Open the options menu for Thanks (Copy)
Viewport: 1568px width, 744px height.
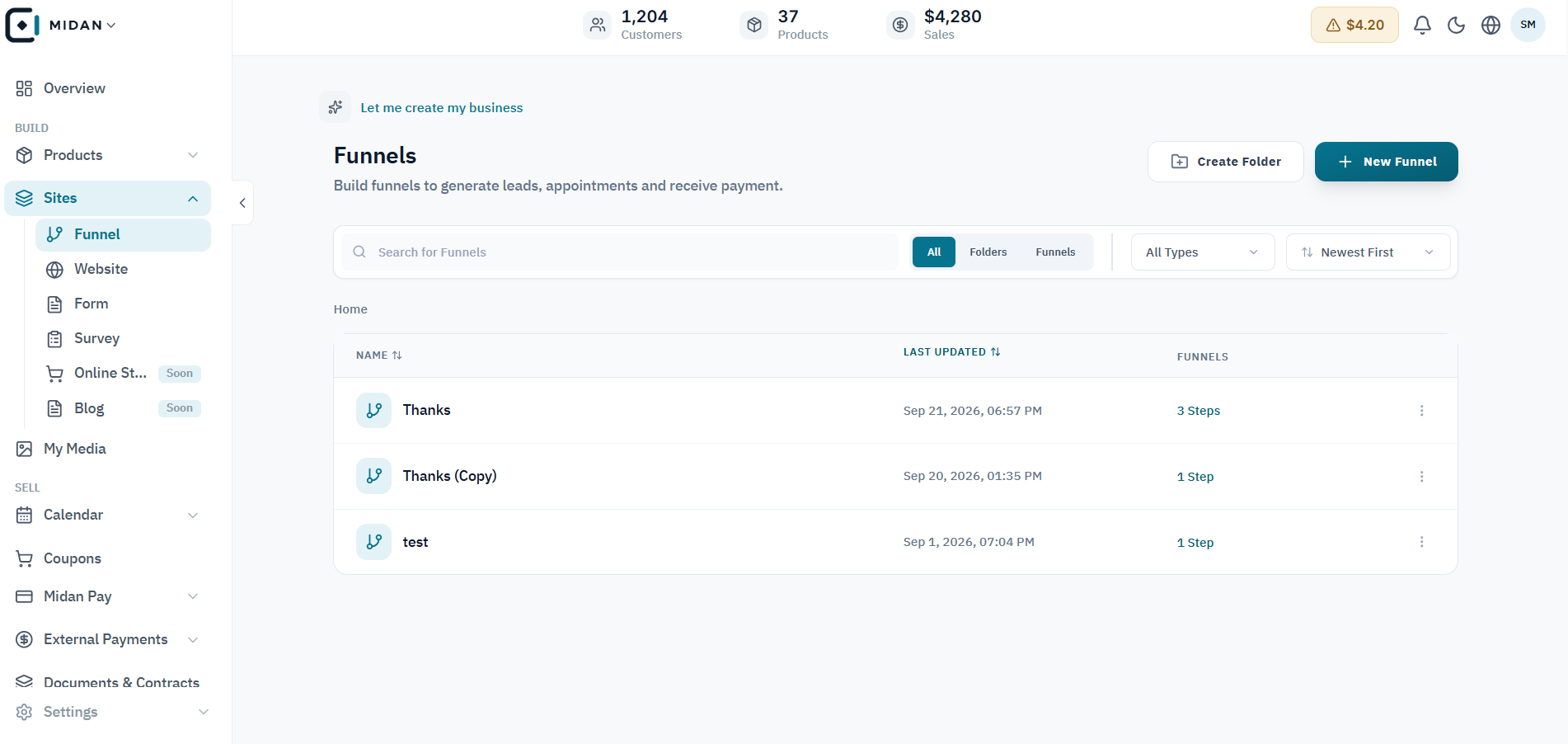coord(1421,477)
